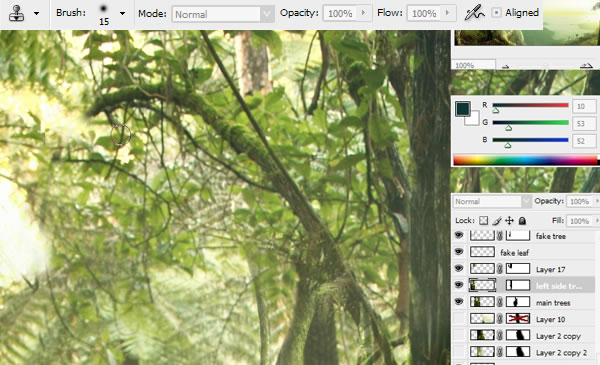Viewport: 600px width, 365px height.
Task: Click the Navigator 100% zoom field
Action: [473, 65]
